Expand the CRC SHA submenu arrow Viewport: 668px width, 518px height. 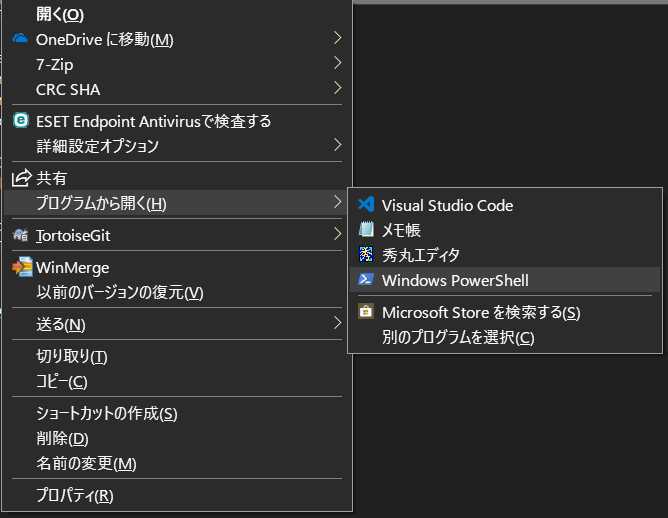coord(337,89)
